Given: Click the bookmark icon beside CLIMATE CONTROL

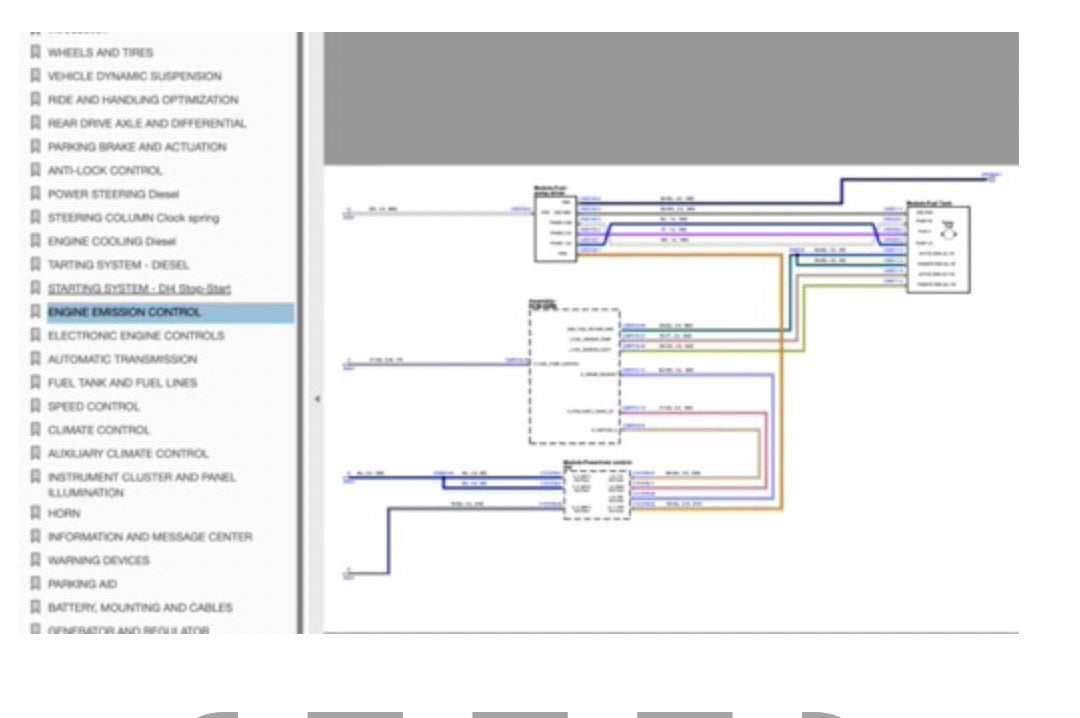Looking at the screenshot, I should (36, 429).
